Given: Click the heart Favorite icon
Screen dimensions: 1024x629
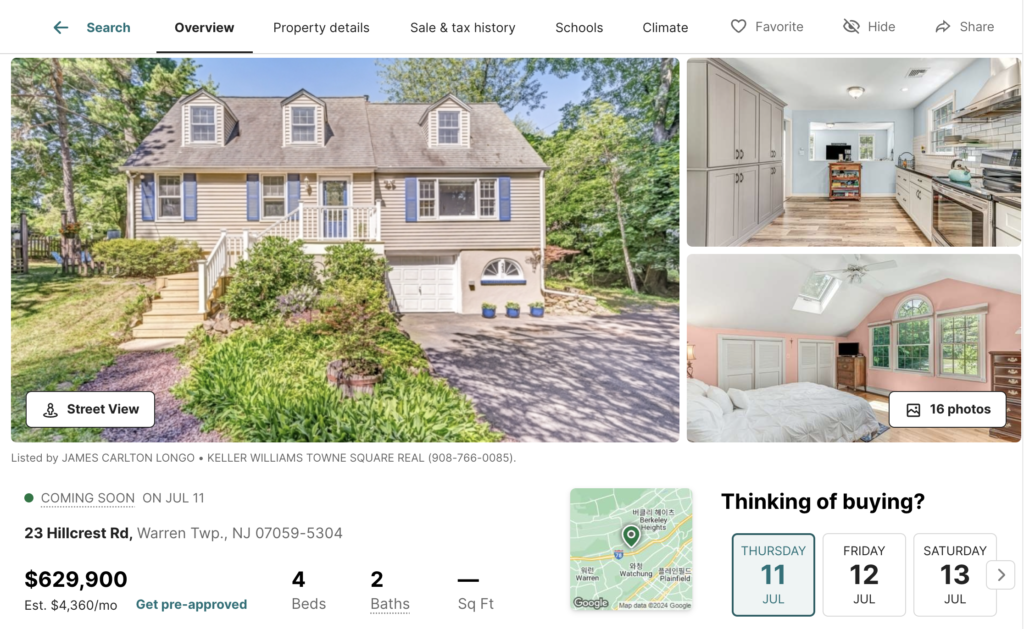Looking at the screenshot, I should pos(738,26).
